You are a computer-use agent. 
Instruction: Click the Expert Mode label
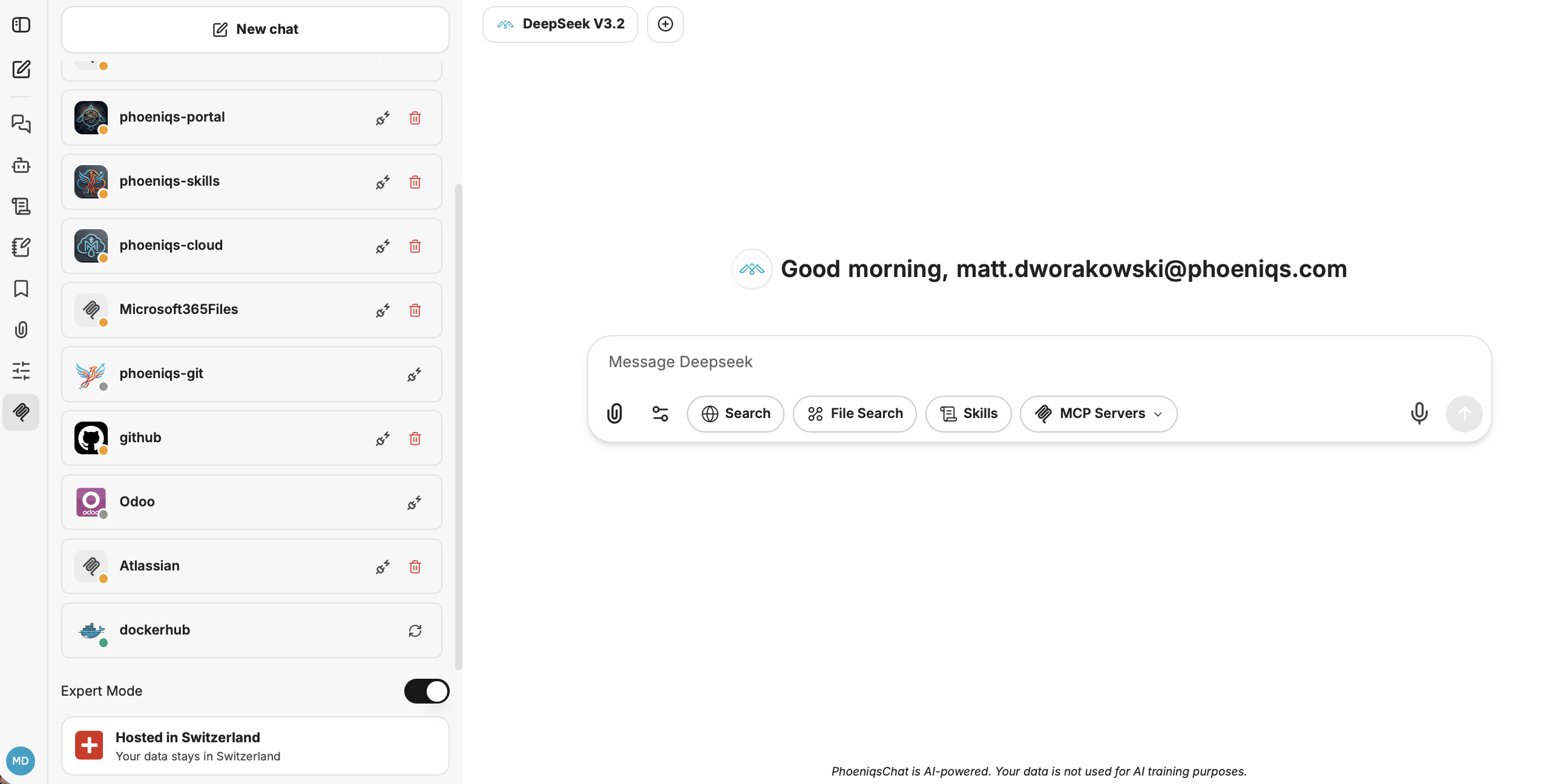click(x=102, y=691)
